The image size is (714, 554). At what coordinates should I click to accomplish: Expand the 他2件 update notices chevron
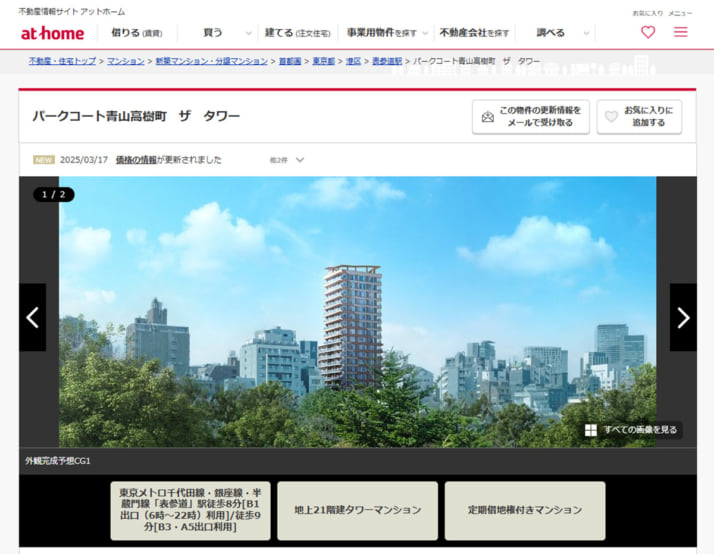[297, 160]
